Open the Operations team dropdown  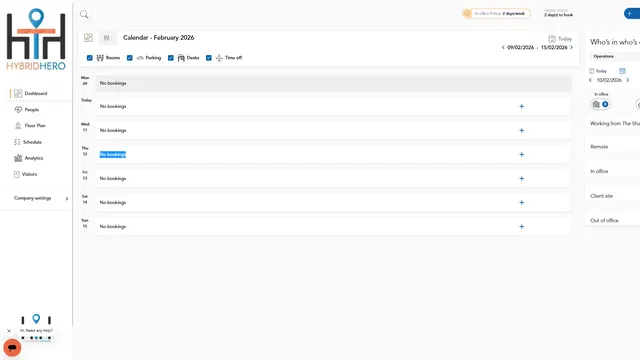(x=615, y=56)
